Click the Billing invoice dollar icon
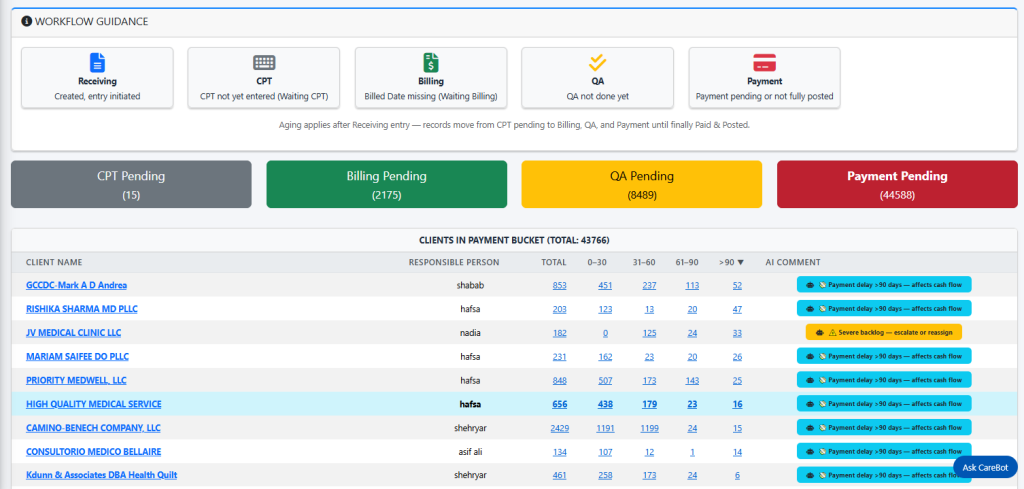 coord(431,63)
